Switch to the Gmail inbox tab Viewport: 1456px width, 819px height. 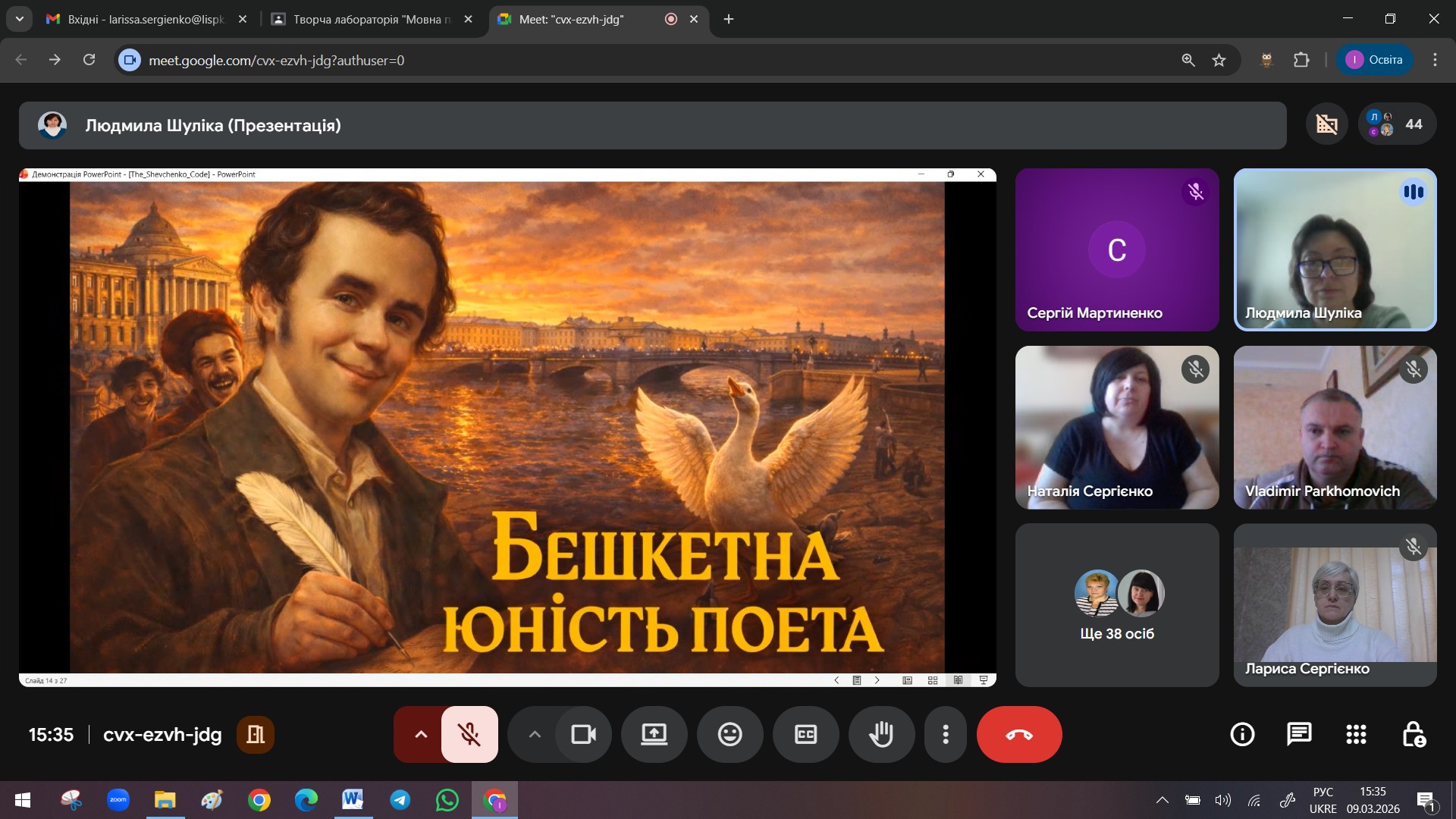pos(144,19)
